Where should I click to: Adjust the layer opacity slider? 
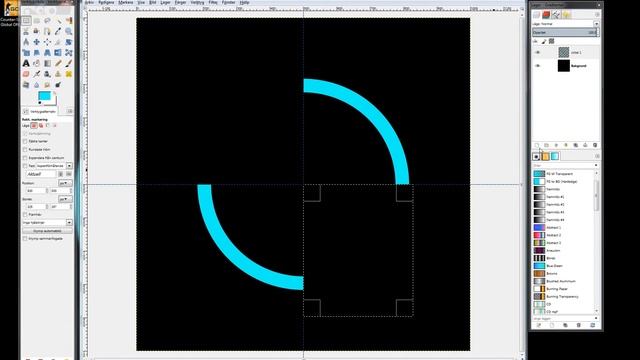(565, 32)
